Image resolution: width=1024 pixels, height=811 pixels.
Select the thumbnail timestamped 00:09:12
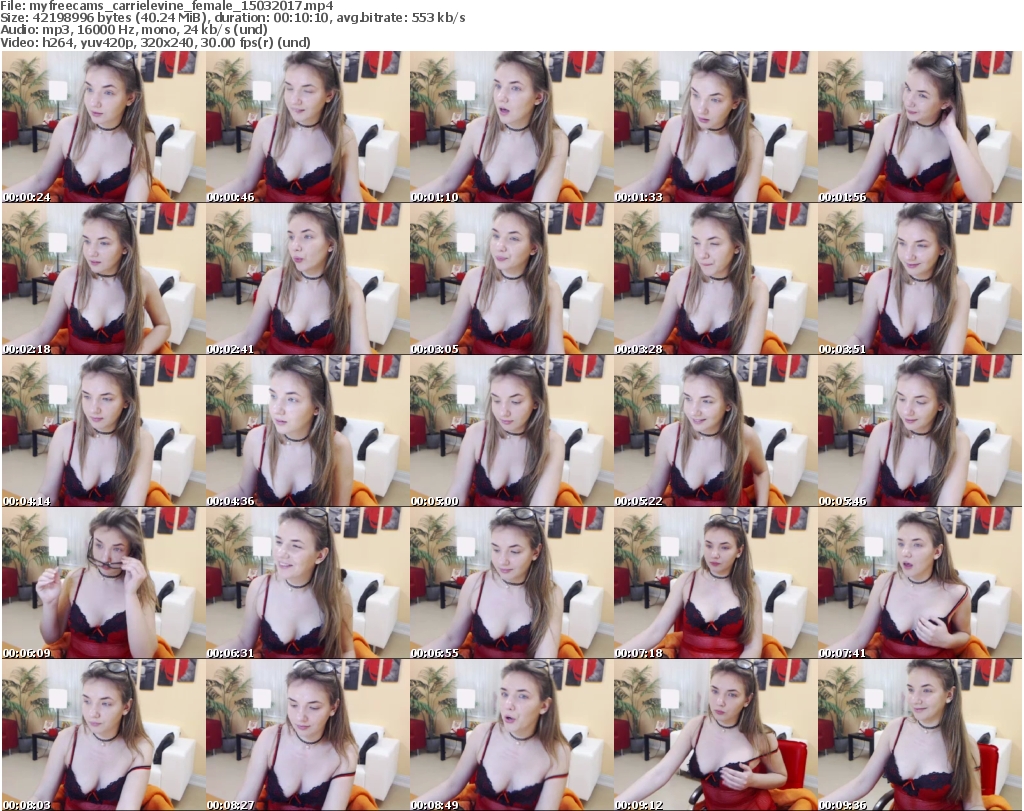[716, 735]
